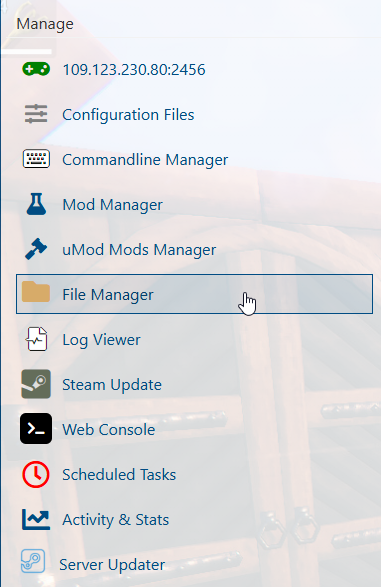Open the 109.123.230.80:2456 server link
The image size is (381, 587).
tap(134, 70)
